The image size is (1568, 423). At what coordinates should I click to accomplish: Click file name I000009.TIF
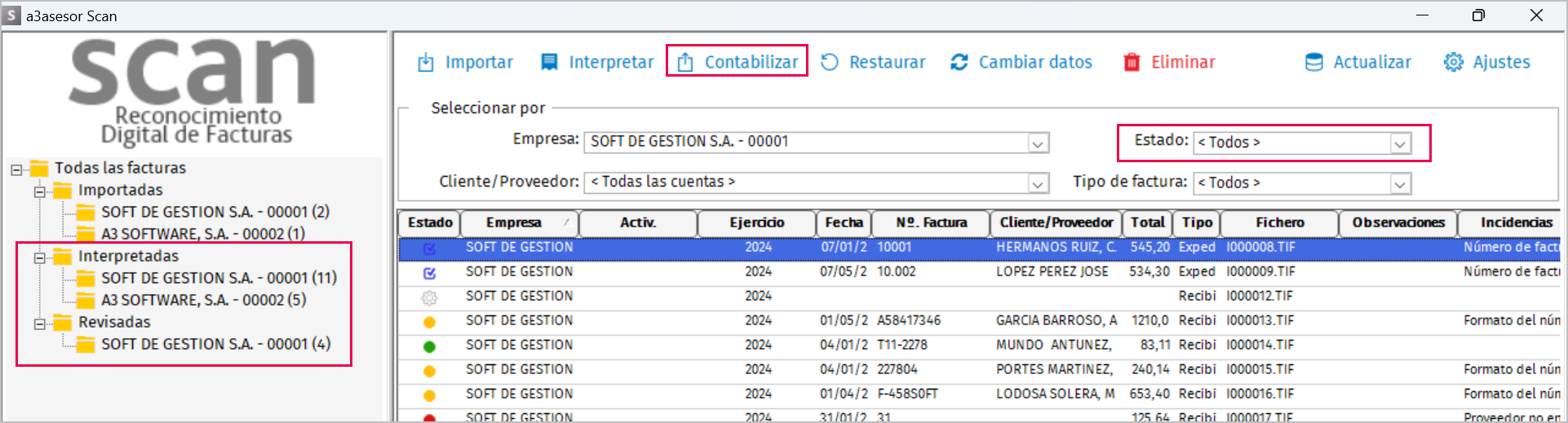[1260, 271]
